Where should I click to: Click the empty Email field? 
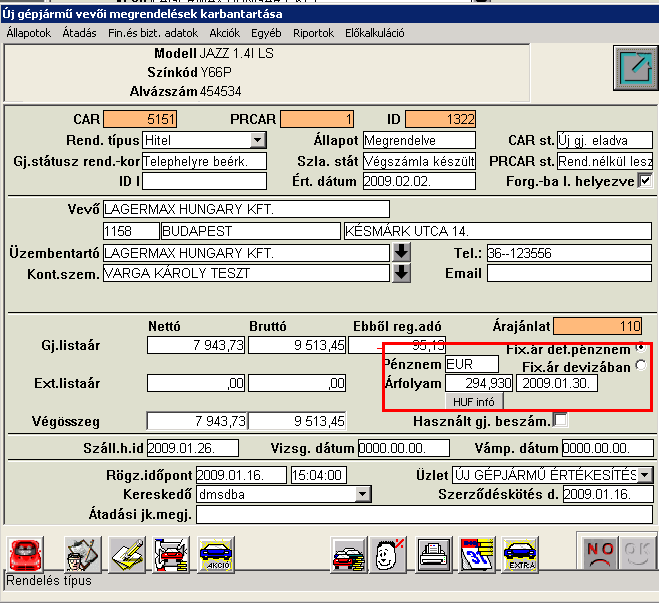pyautogui.click(x=569, y=273)
